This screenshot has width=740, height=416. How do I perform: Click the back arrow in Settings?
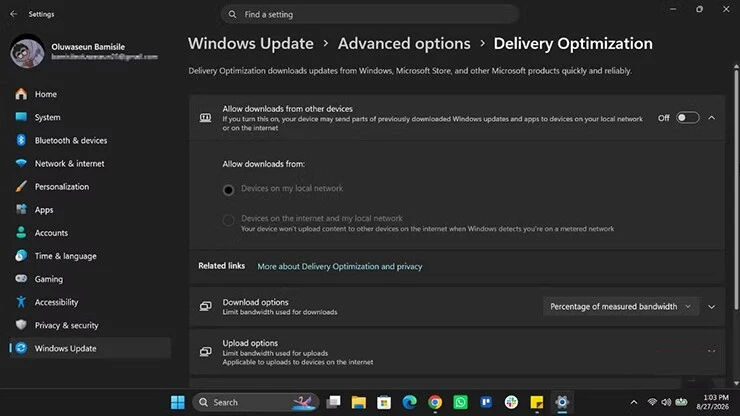click(x=14, y=14)
